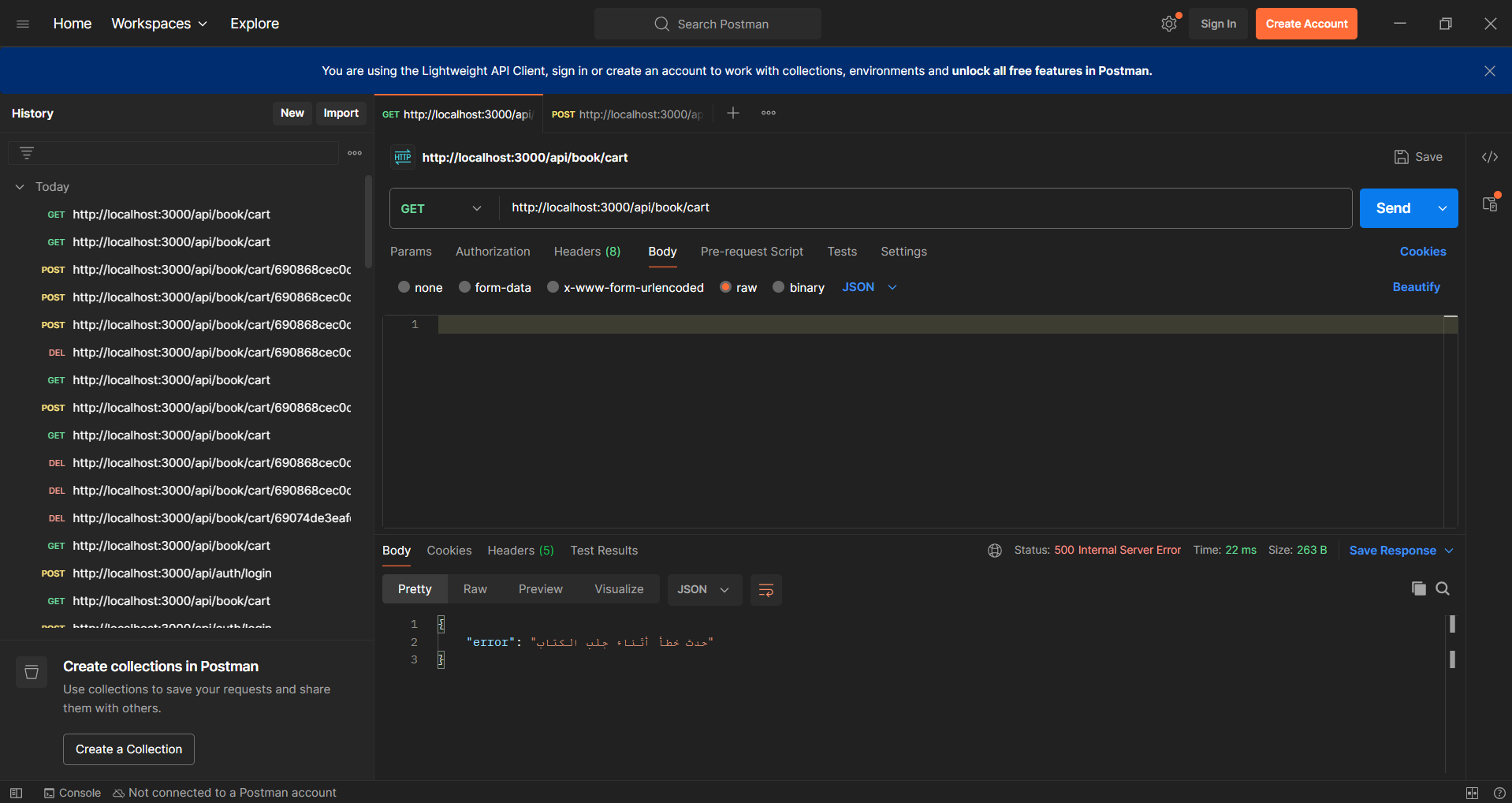Click the settings gear icon

1168,24
